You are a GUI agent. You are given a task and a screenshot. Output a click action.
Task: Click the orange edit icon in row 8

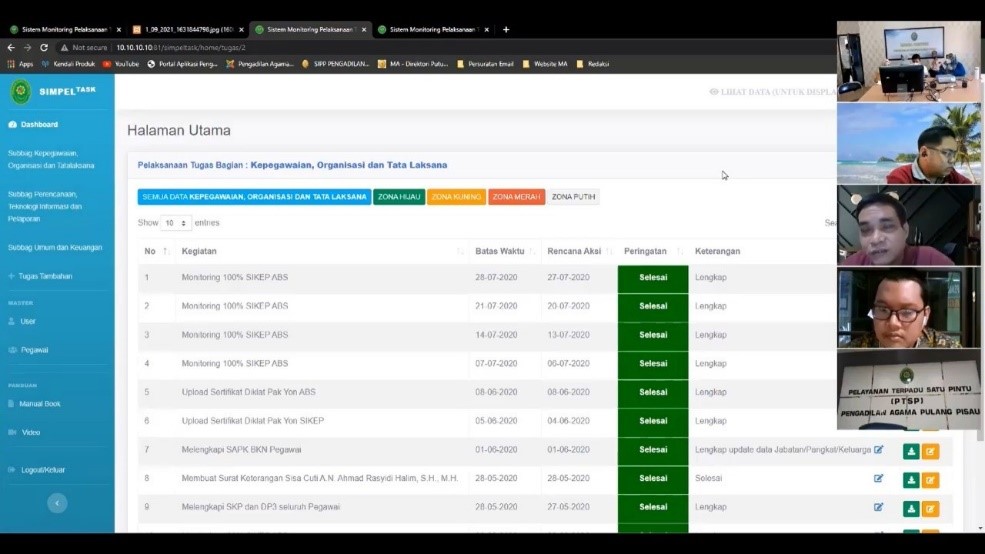point(931,480)
